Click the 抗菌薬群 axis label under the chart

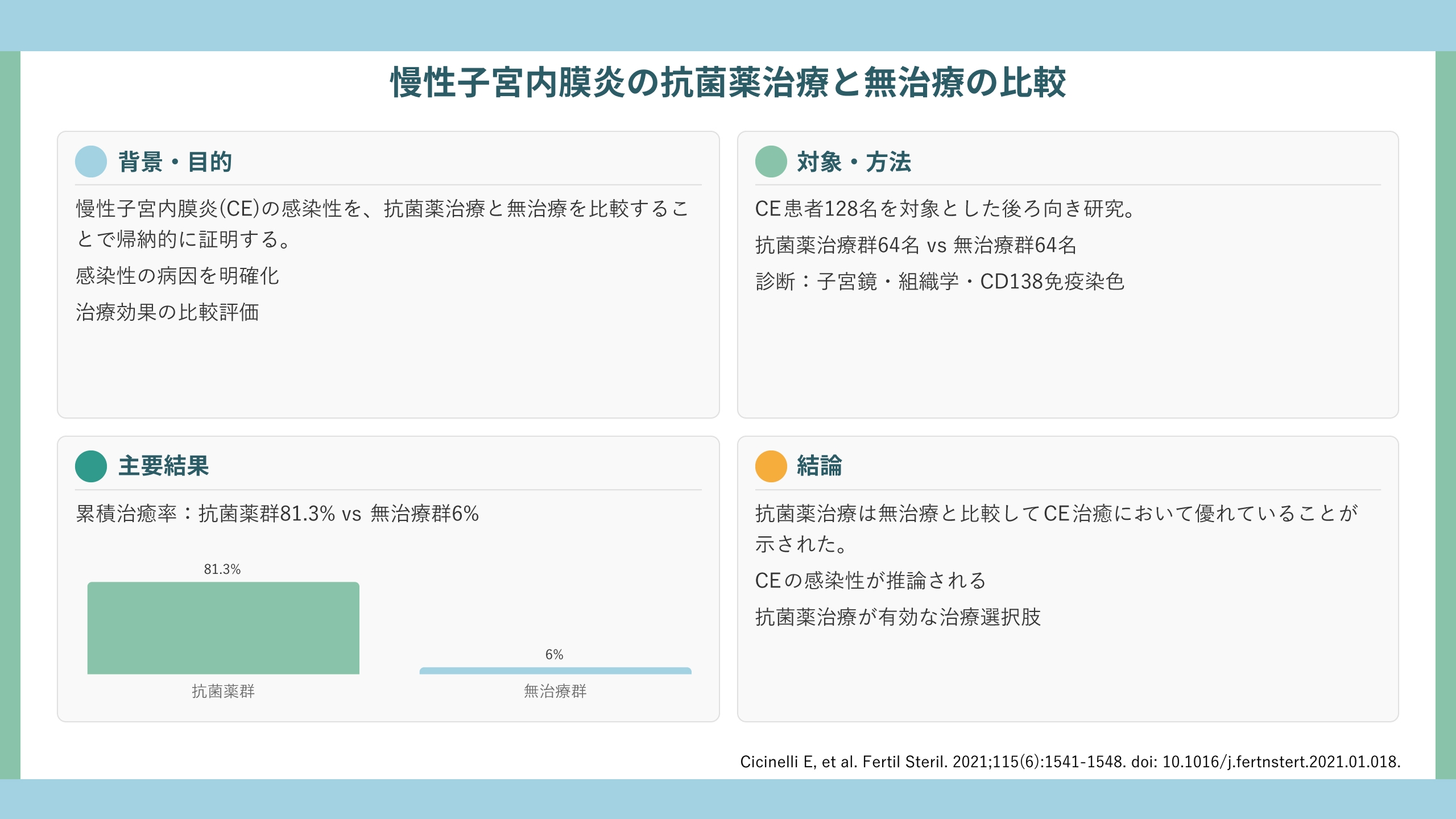[223, 692]
